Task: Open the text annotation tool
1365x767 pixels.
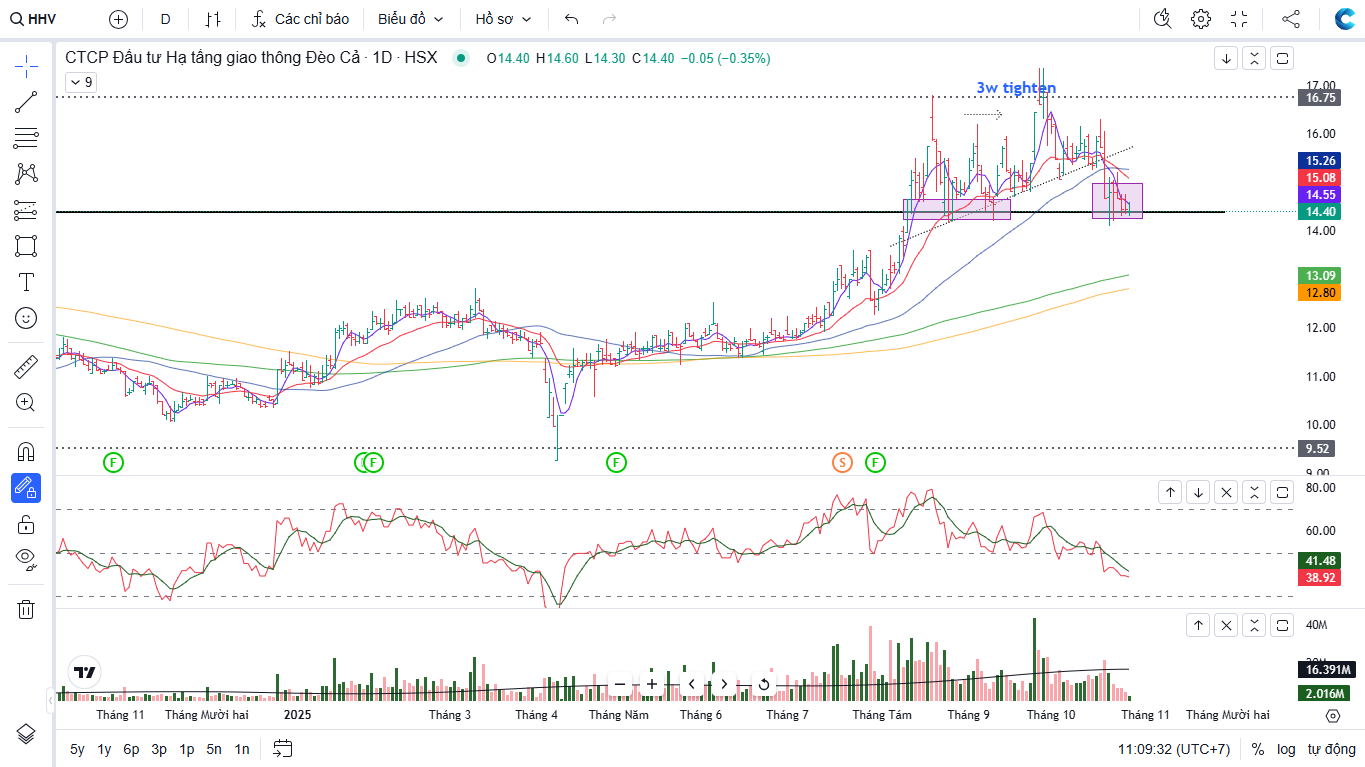Action: pyautogui.click(x=27, y=282)
